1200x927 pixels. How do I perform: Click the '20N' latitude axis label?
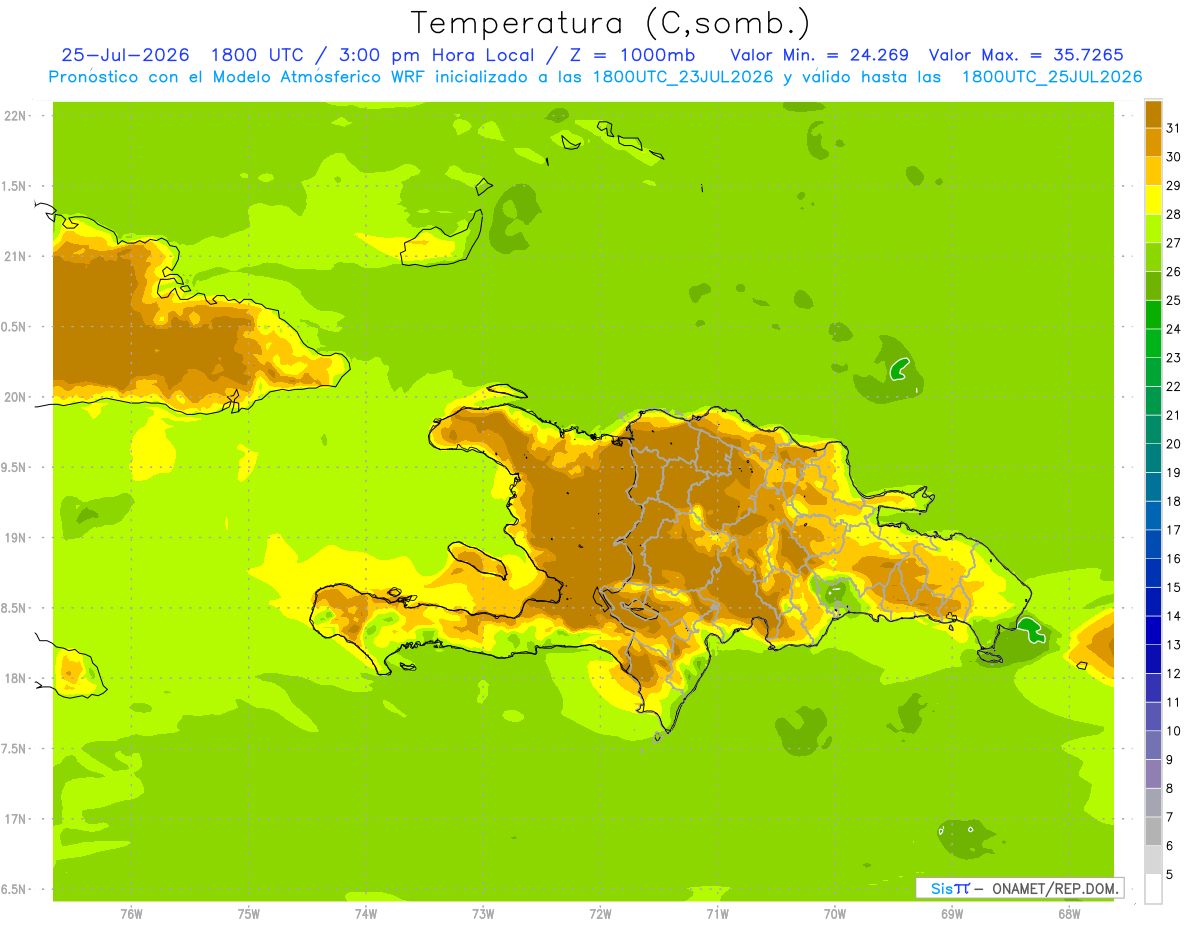14,397
